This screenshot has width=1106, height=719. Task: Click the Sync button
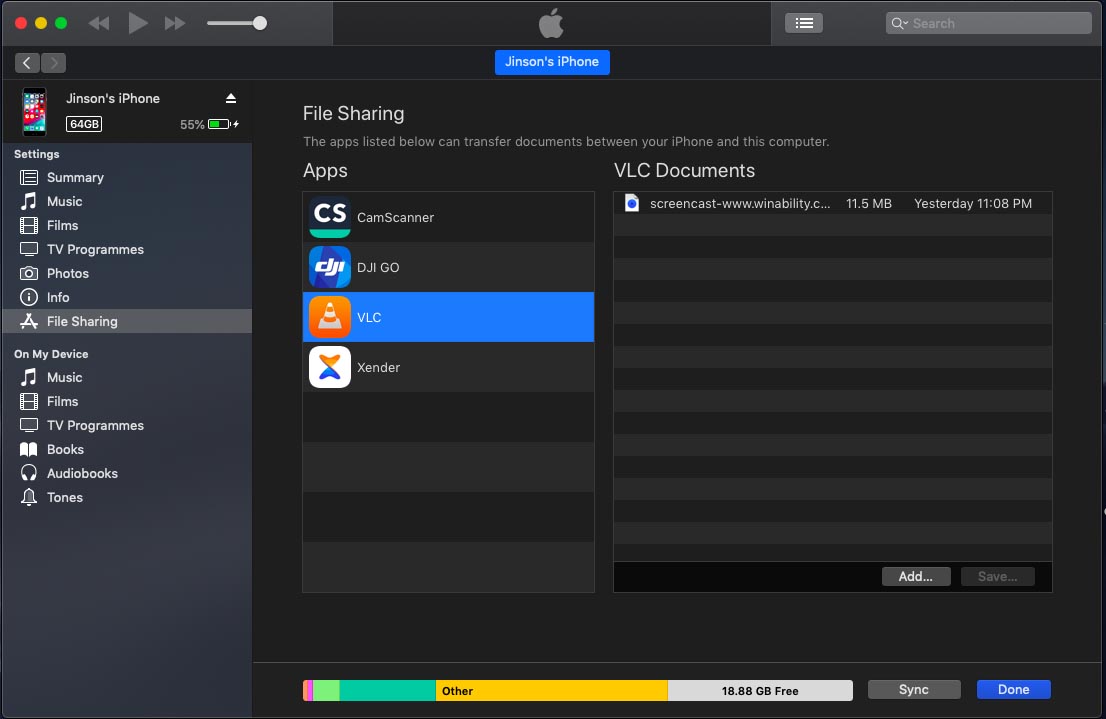(x=913, y=689)
